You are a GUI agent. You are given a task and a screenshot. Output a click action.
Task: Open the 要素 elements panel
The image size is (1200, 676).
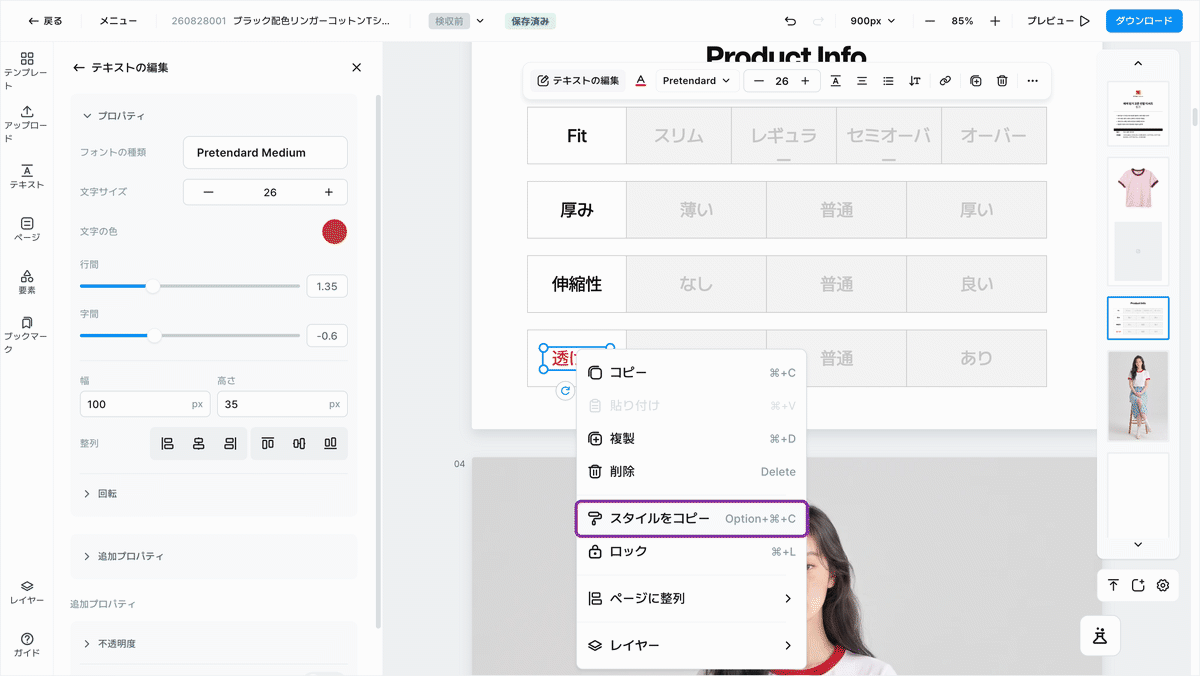(27, 282)
